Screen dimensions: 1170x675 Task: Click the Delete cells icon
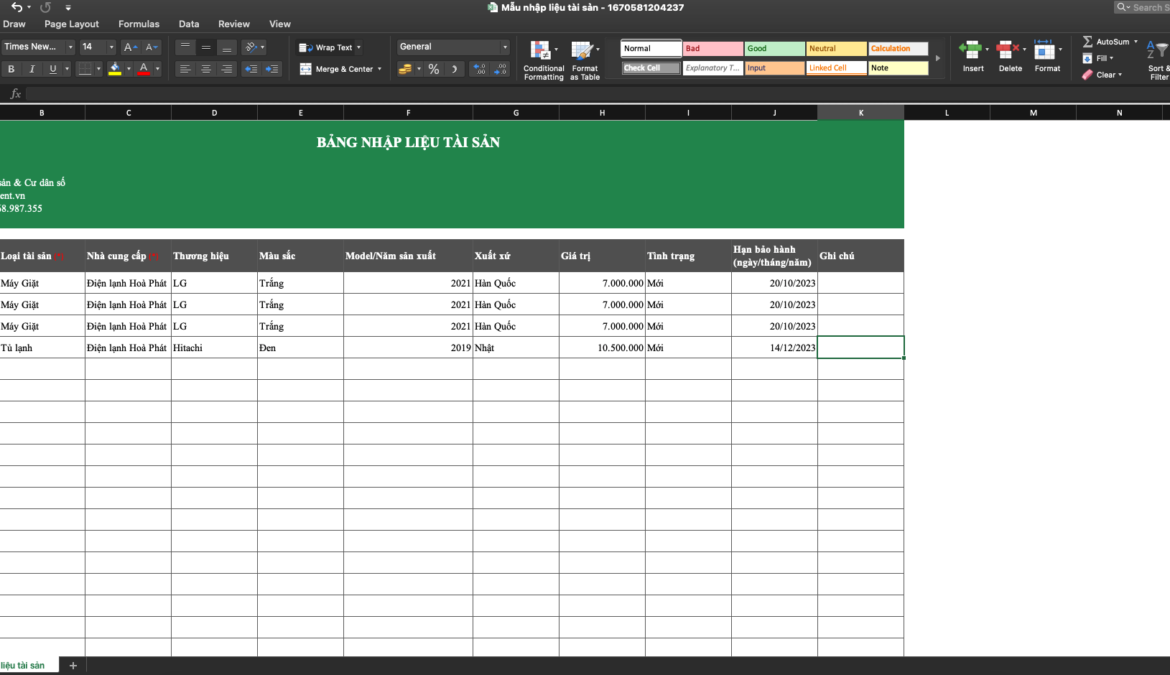1009,50
